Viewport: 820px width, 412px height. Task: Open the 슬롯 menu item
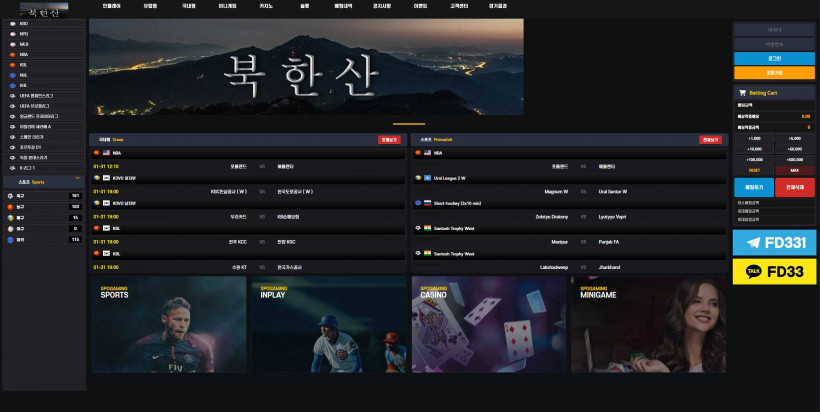[304, 6]
